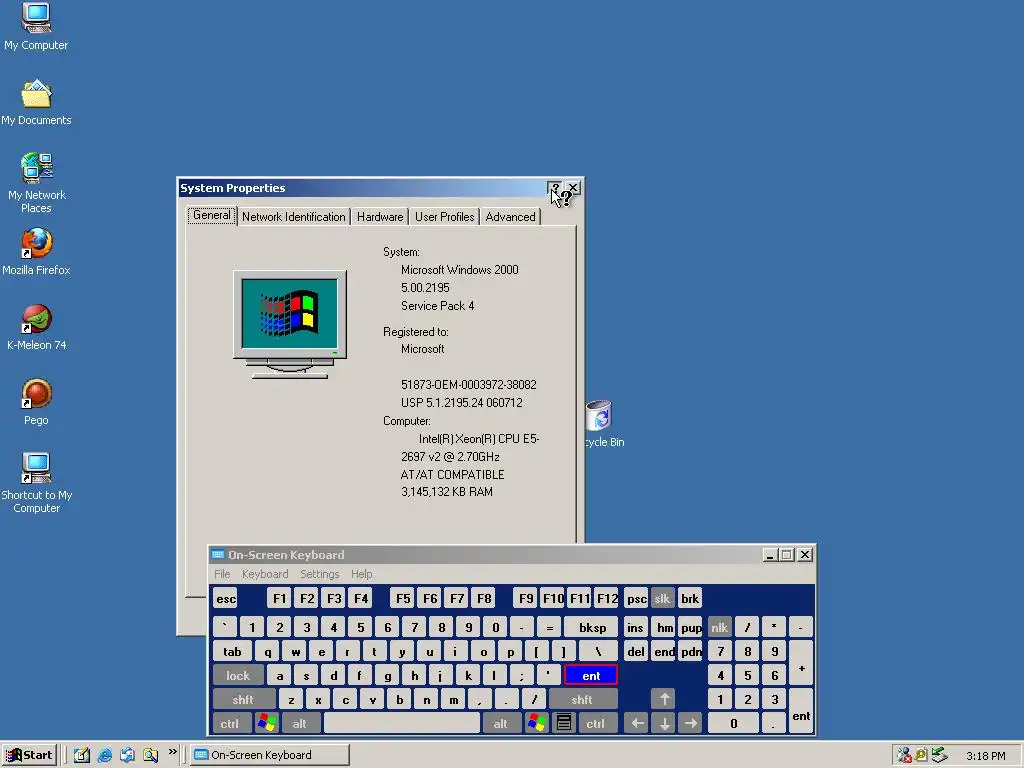The width and height of the screenshot is (1024, 768).
Task: Click the right Windows logo key
Action: pos(537,724)
